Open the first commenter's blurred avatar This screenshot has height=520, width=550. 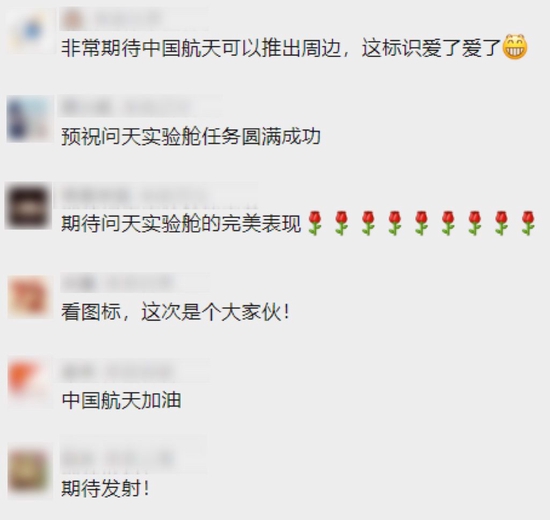point(29,31)
